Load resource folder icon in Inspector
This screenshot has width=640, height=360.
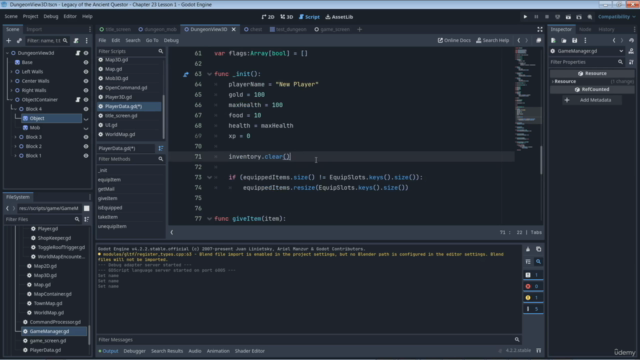564,40
